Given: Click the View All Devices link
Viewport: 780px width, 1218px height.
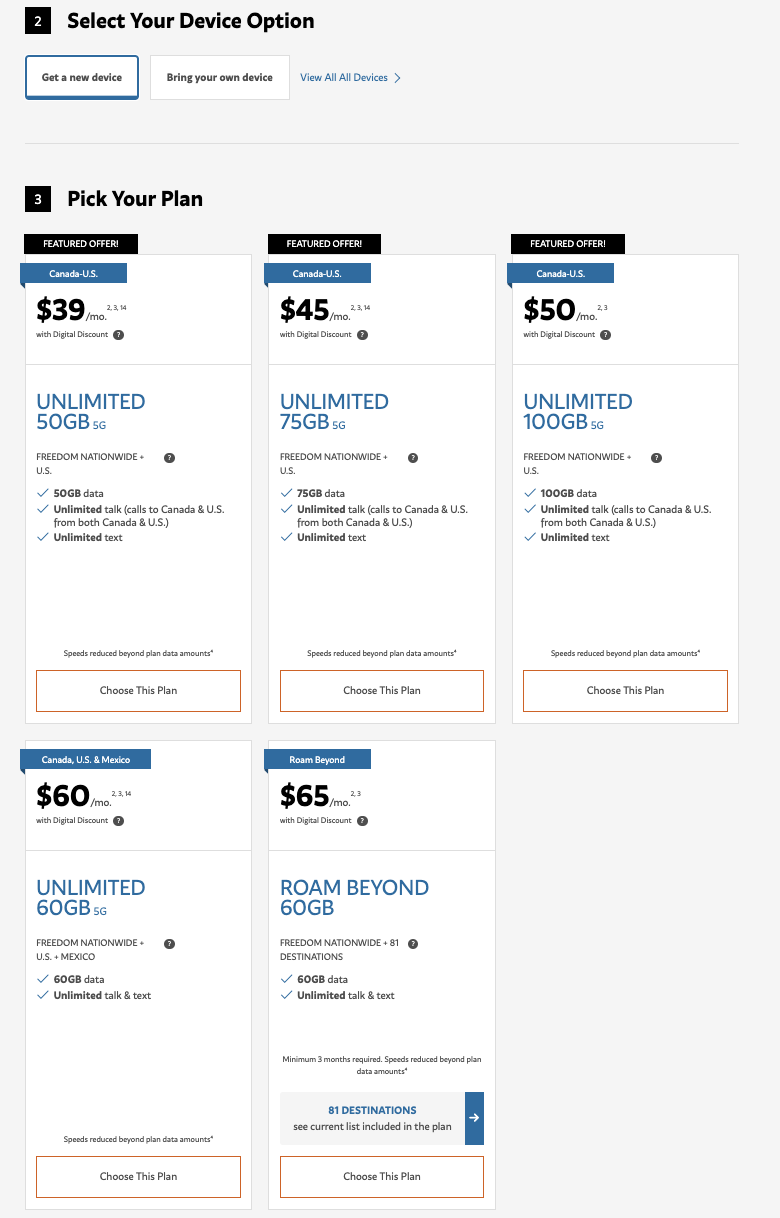Looking at the screenshot, I should point(350,78).
